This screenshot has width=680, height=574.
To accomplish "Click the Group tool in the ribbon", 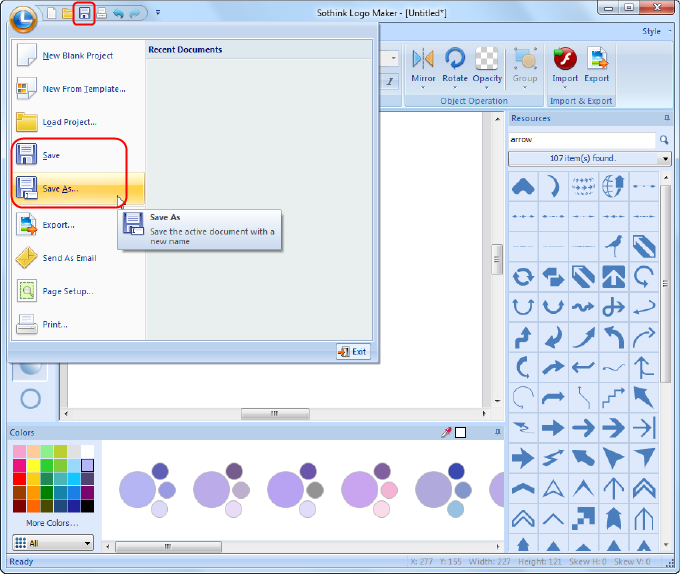I will [525, 65].
